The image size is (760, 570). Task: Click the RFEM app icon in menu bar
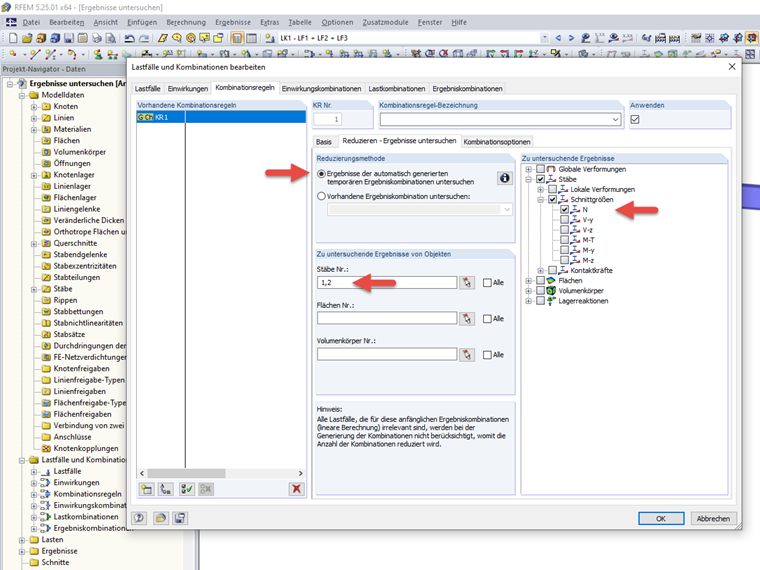coord(11,22)
